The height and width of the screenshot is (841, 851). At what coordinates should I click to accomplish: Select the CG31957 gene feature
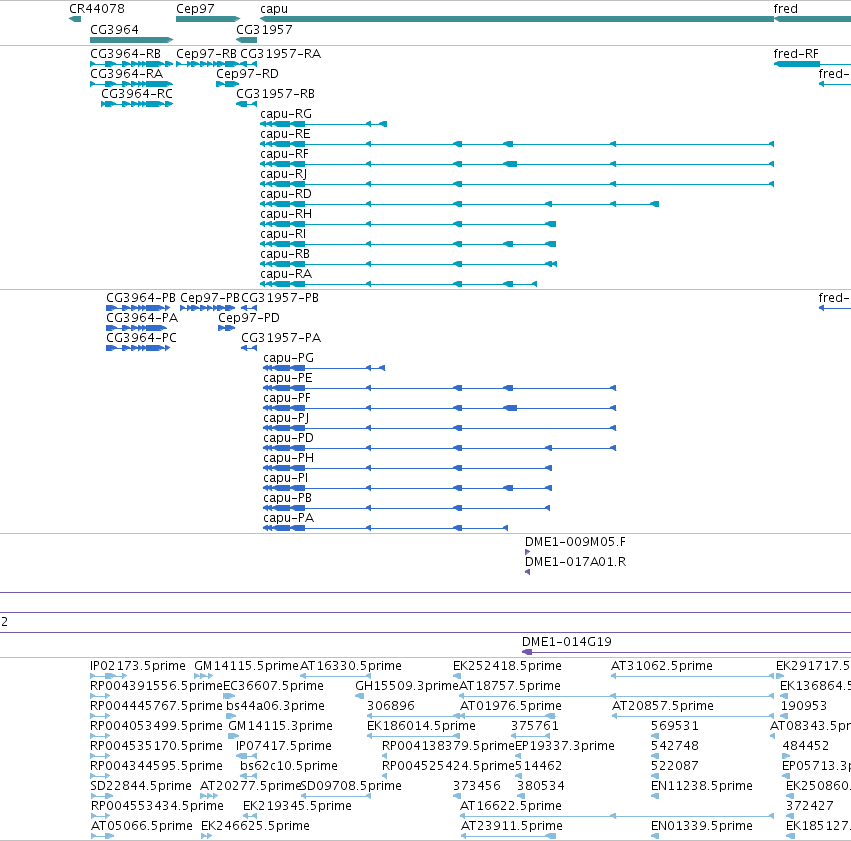[x=246, y=40]
